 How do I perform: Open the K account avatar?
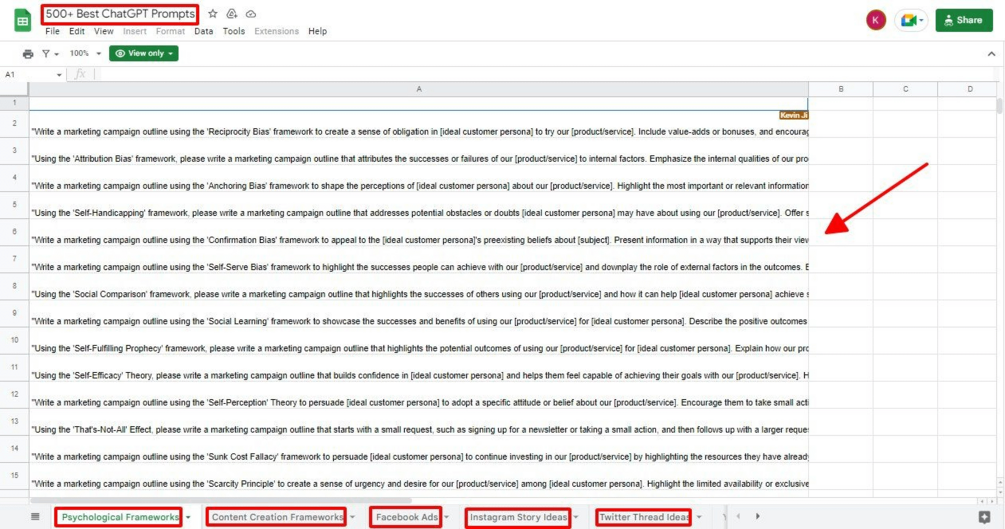875,20
